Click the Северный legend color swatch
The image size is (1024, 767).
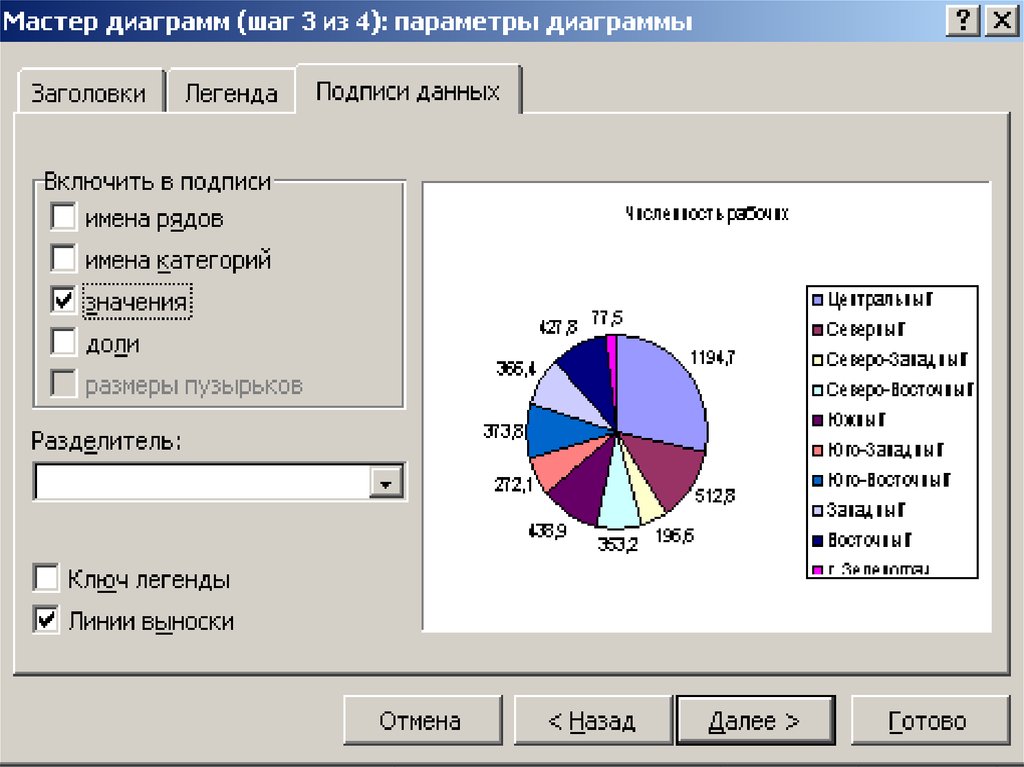(x=817, y=330)
